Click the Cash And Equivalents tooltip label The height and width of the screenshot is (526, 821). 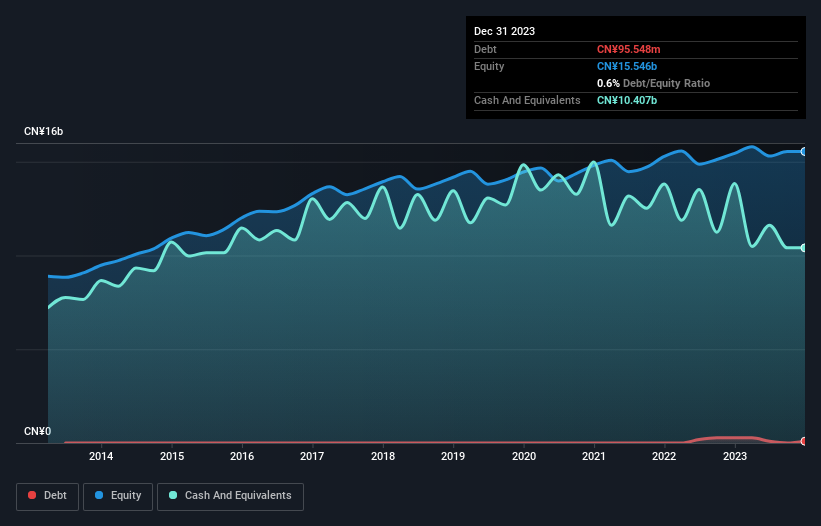527,100
